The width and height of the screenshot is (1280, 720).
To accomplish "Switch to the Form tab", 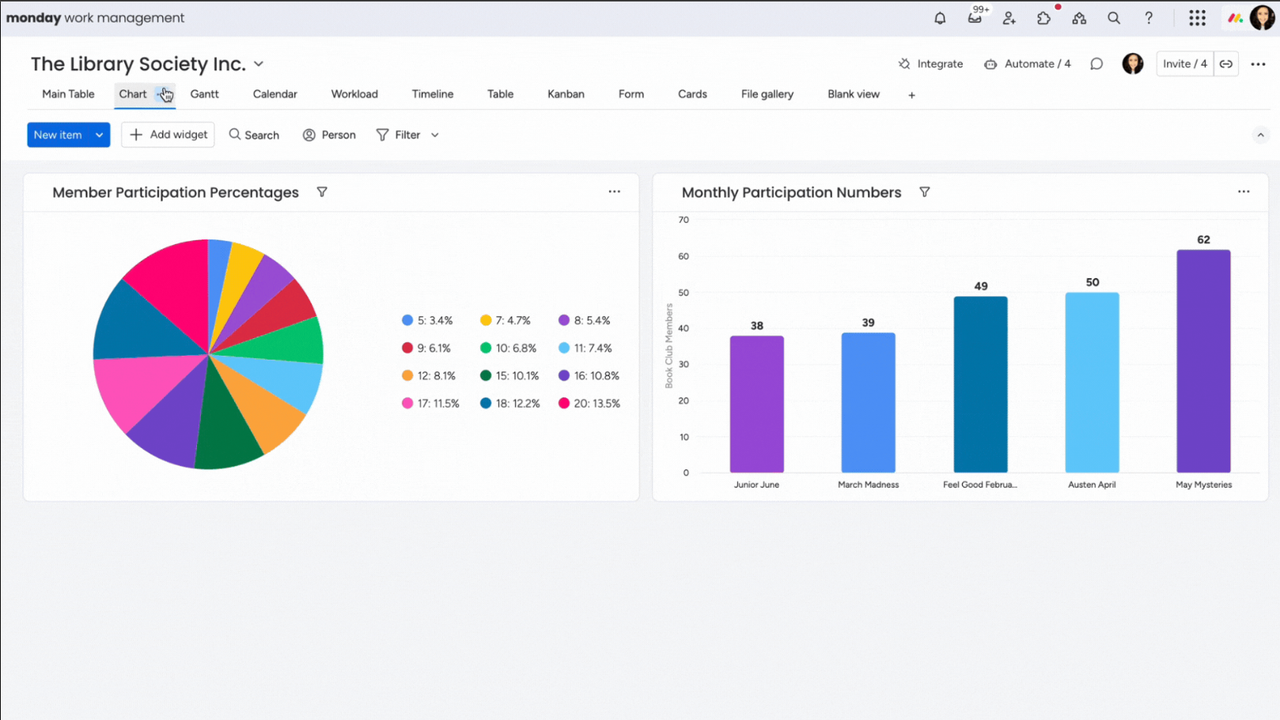I will 631,94.
